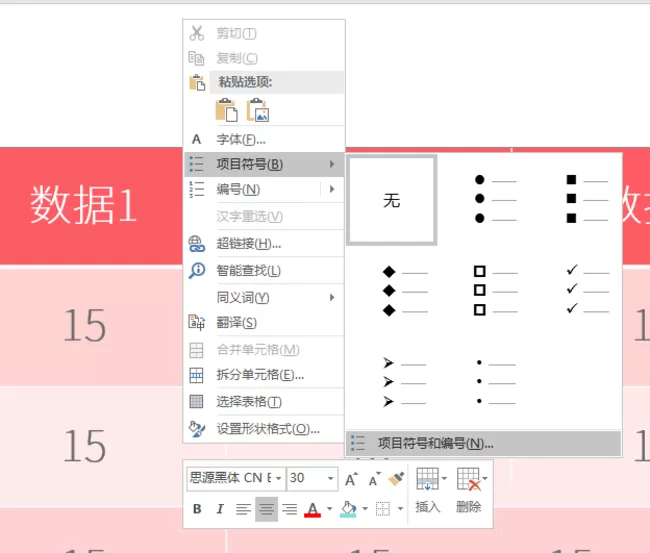Click Smart Lookup magnifier icon

click(x=196, y=271)
